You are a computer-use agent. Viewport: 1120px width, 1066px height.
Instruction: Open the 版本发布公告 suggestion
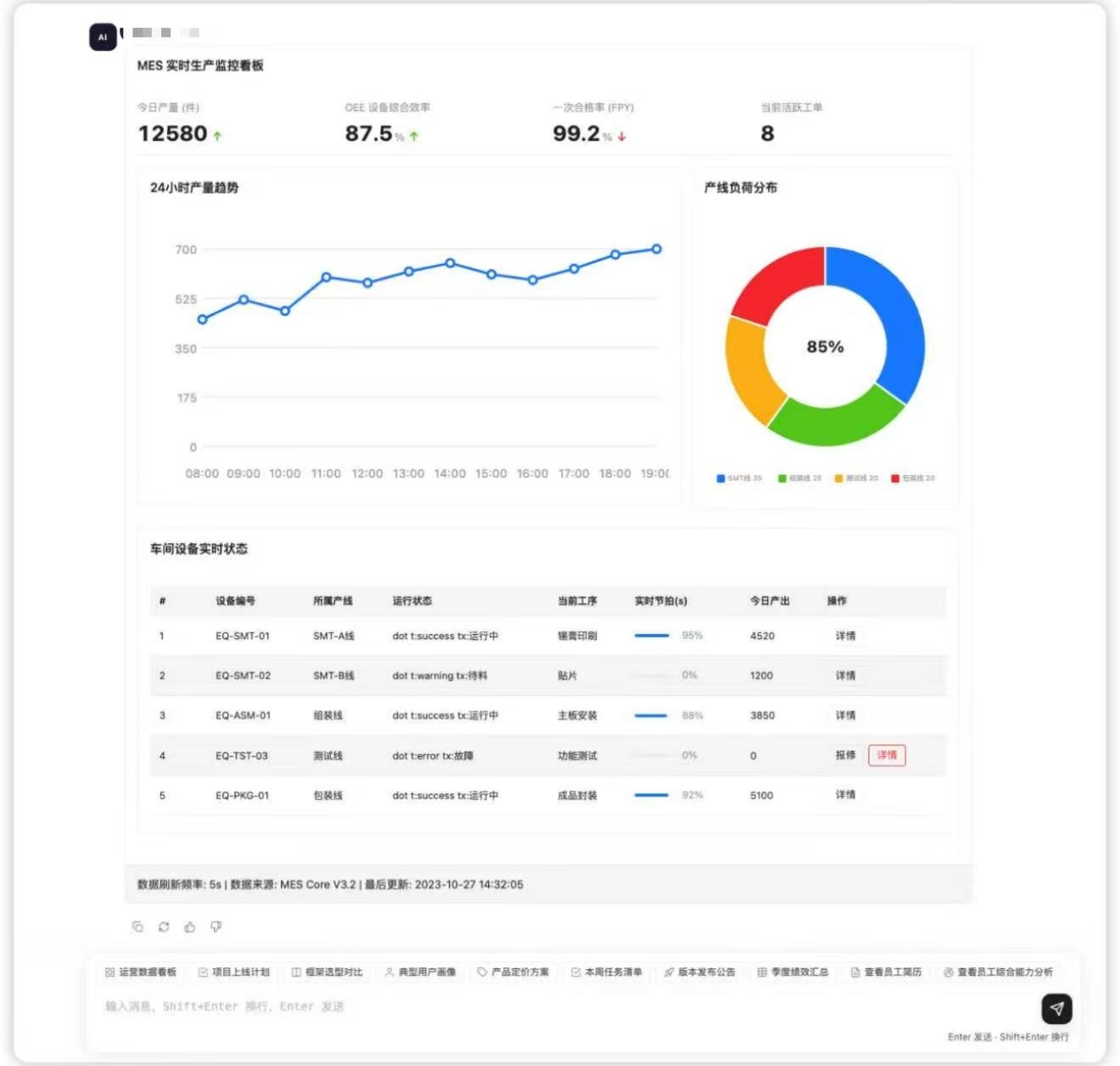pos(701,972)
